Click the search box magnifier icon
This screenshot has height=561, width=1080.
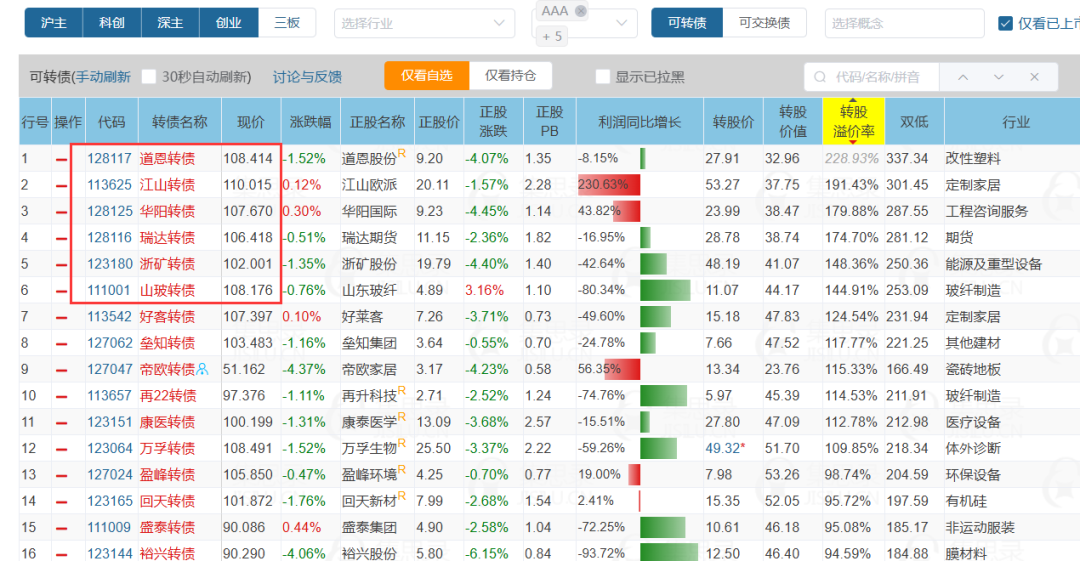pos(820,77)
